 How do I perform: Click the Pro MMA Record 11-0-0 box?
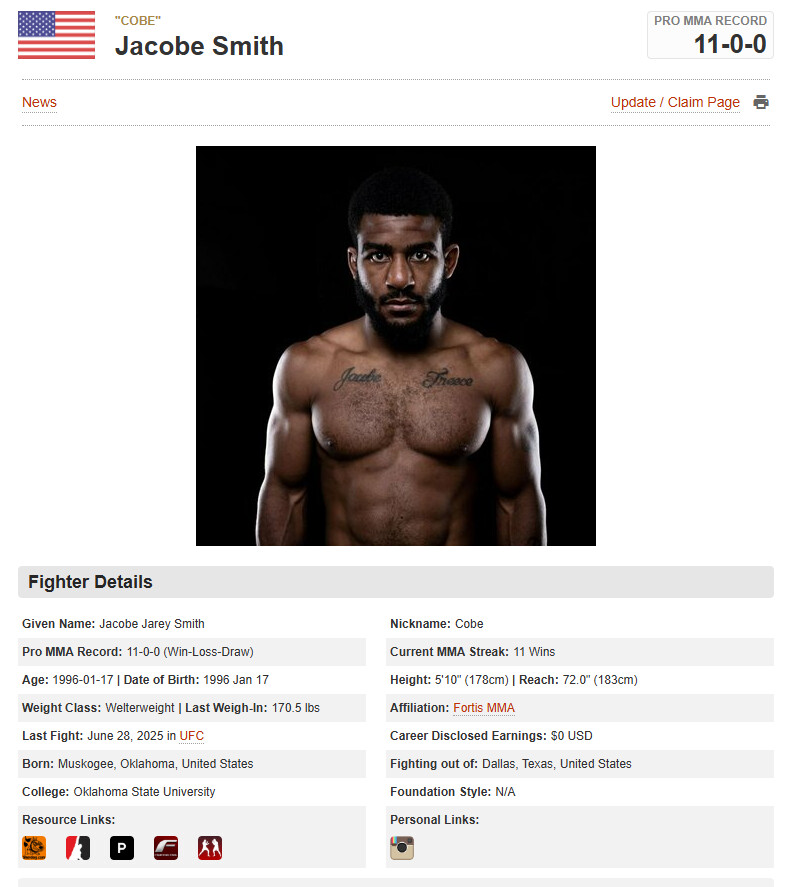tap(710, 35)
